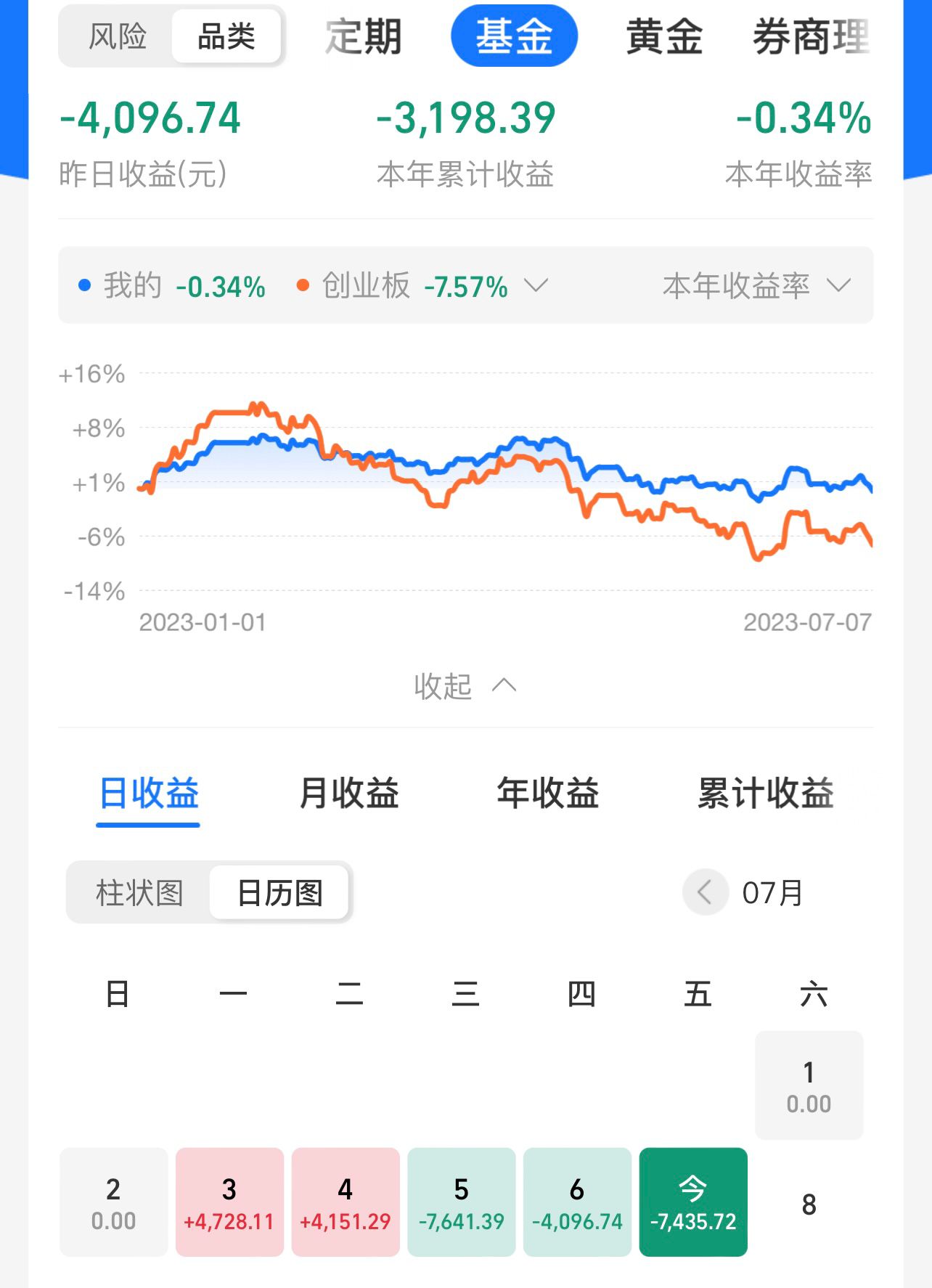
Task: Switch to 年收益 tab
Action: coord(548,793)
